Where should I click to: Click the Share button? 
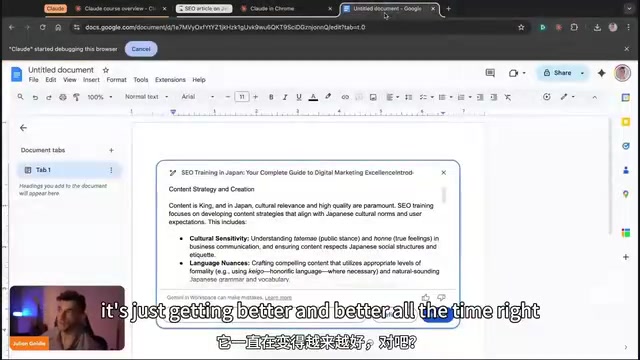click(558, 73)
